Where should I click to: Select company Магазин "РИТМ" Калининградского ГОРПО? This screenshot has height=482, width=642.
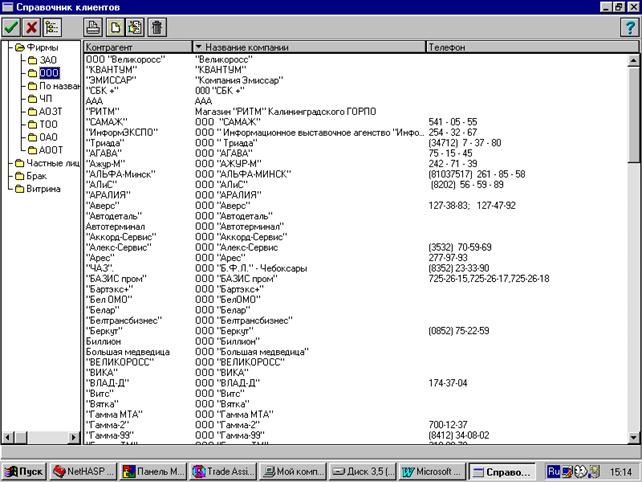[285, 111]
